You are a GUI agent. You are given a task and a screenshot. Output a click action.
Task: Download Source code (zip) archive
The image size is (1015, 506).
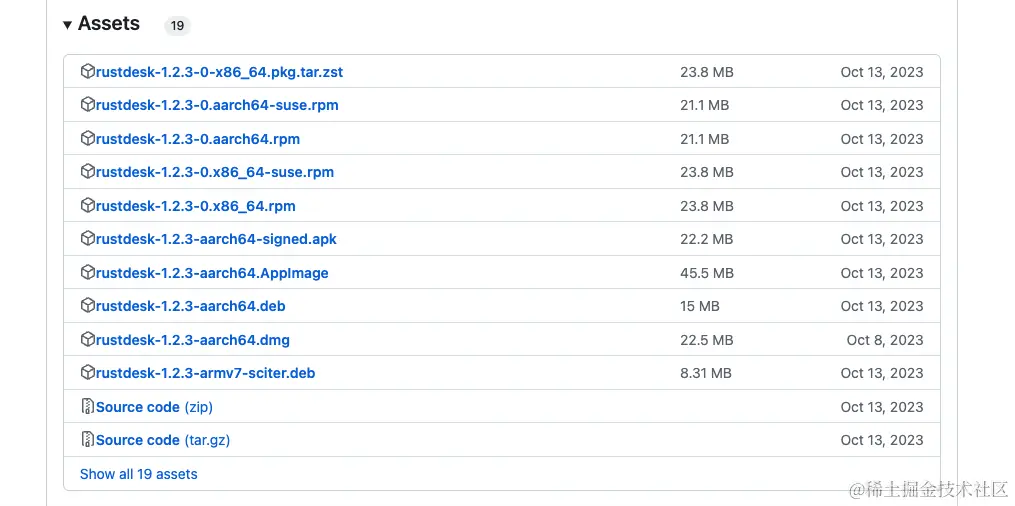coord(154,407)
